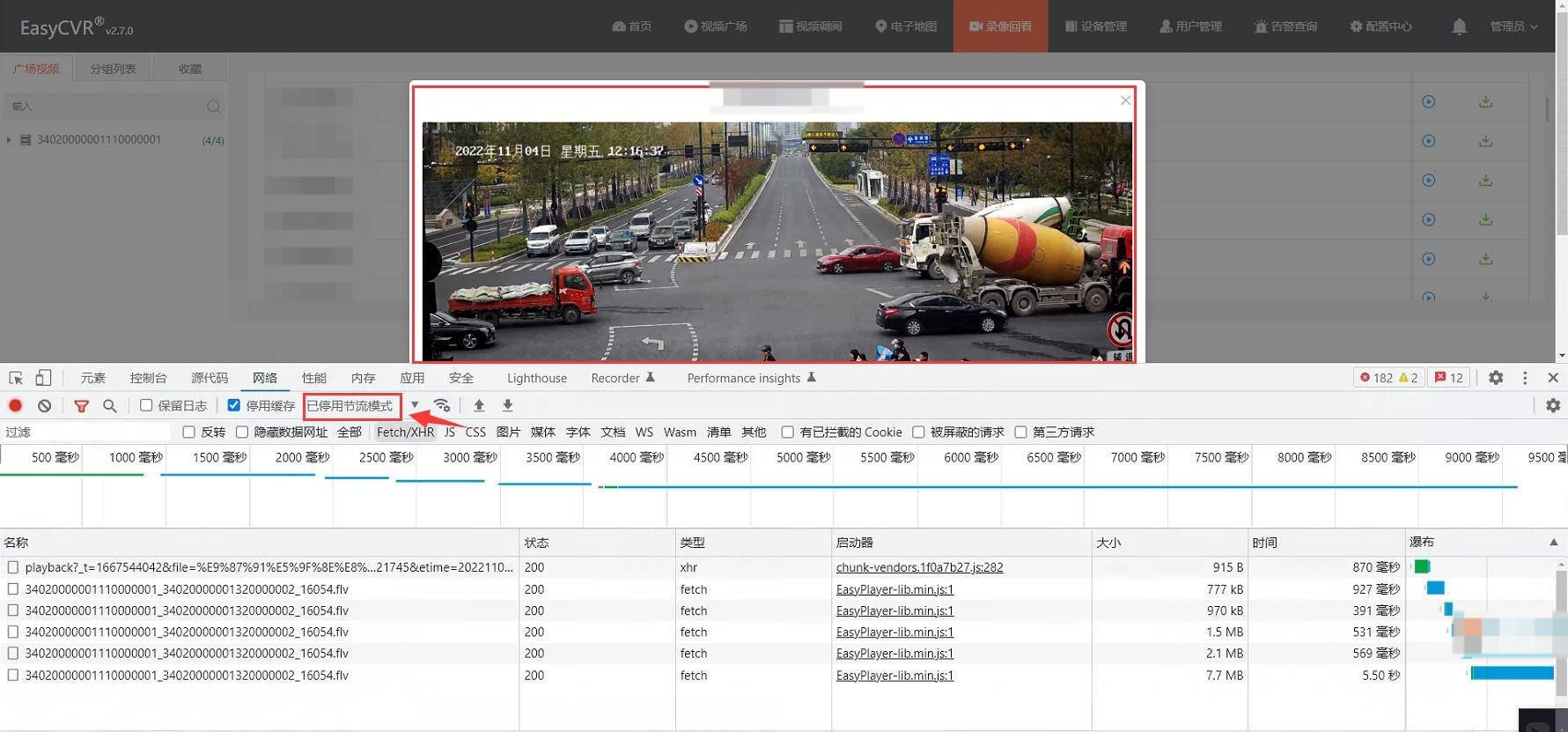The image size is (1568, 732).
Task: Filter requests by 全部 type
Action: pos(350,432)
